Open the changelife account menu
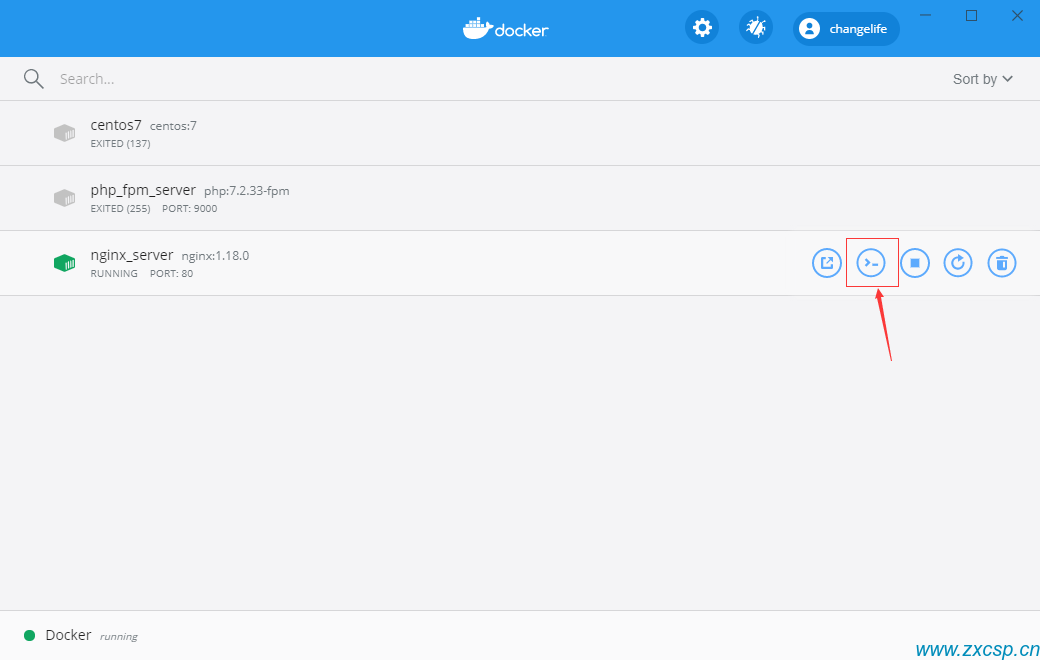The width and height of the screenshot is (1040, 660). click(846, 29)
